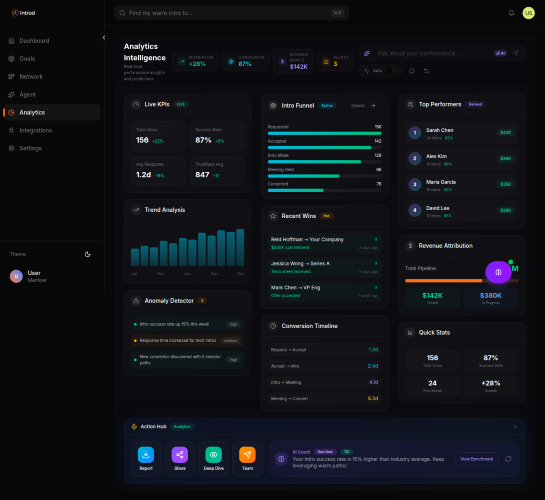The image size is (545, 500).
Task: Click the Trend Analysis icon
Action: tap(136, 210)
